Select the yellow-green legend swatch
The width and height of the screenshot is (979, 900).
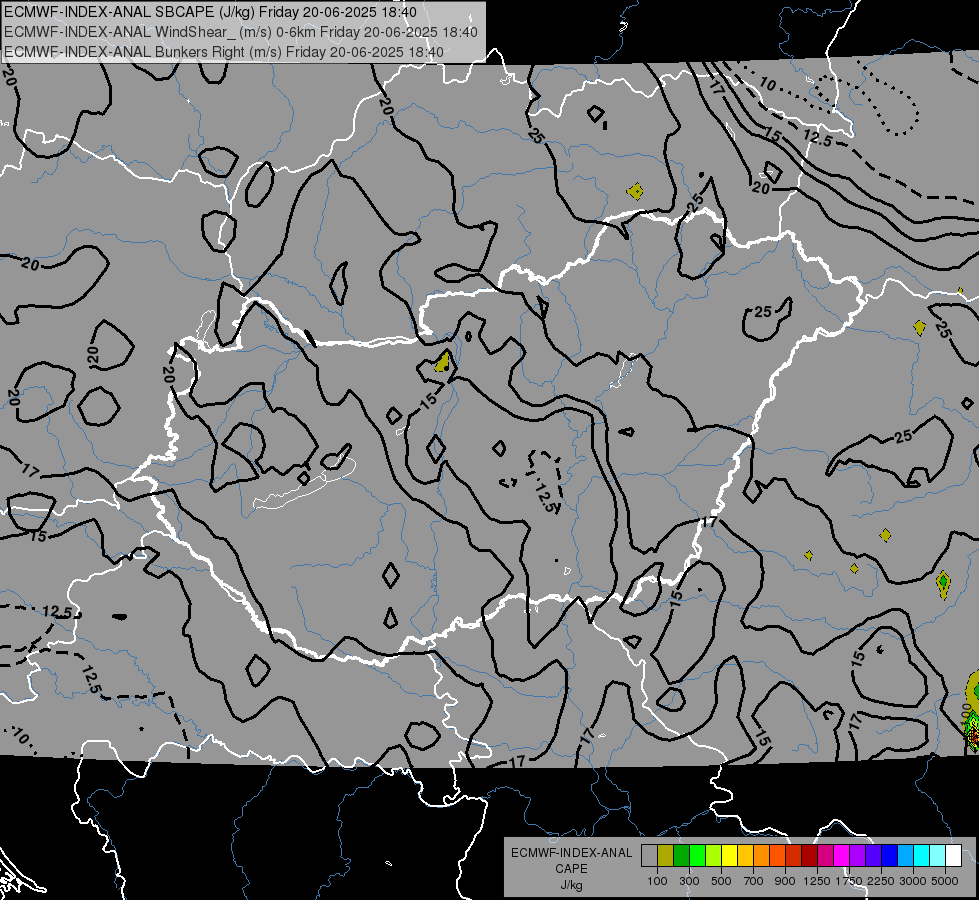[x=713, y=856]
